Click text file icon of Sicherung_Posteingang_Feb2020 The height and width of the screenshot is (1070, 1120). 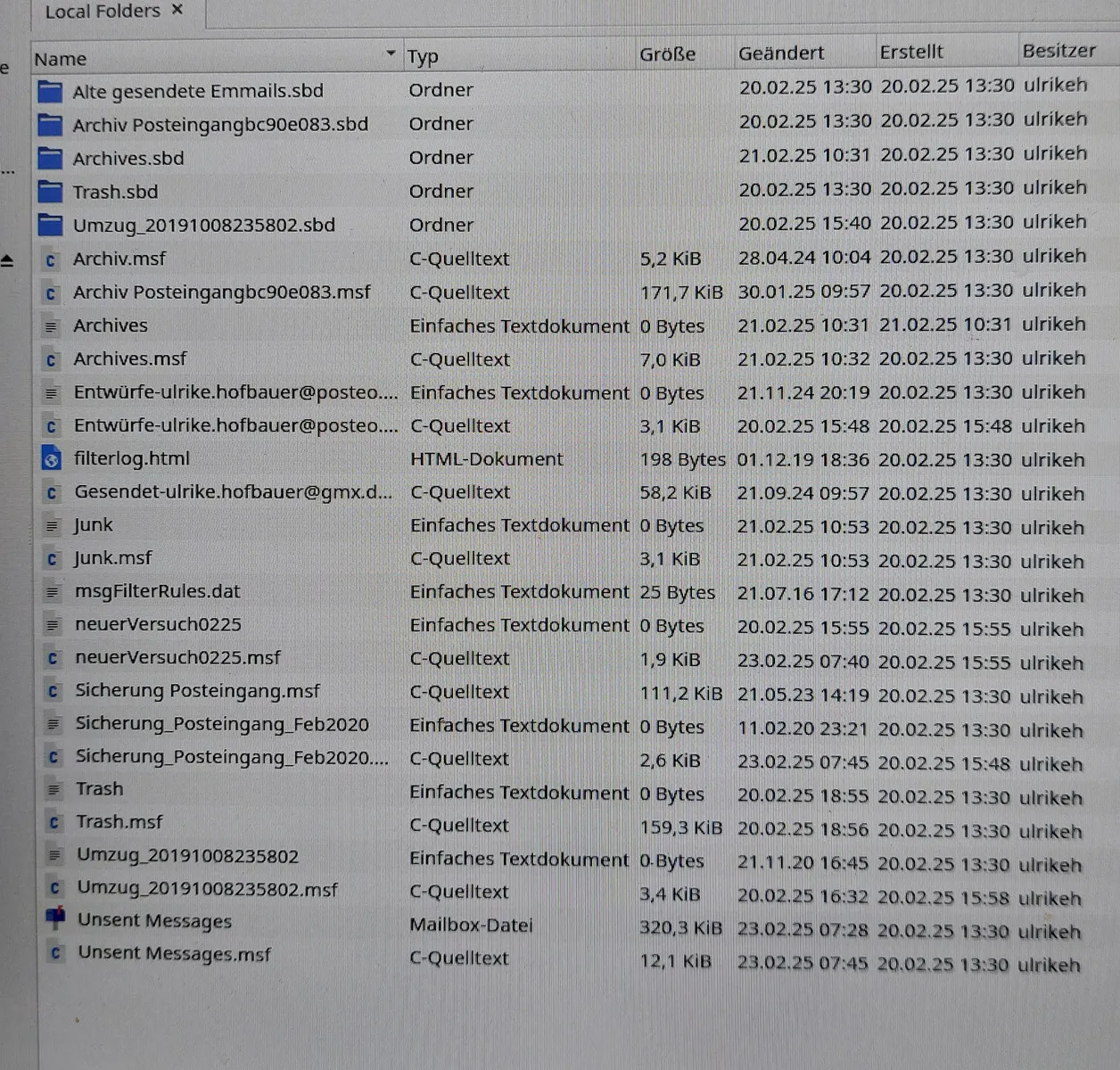click(x=54, y=724)
